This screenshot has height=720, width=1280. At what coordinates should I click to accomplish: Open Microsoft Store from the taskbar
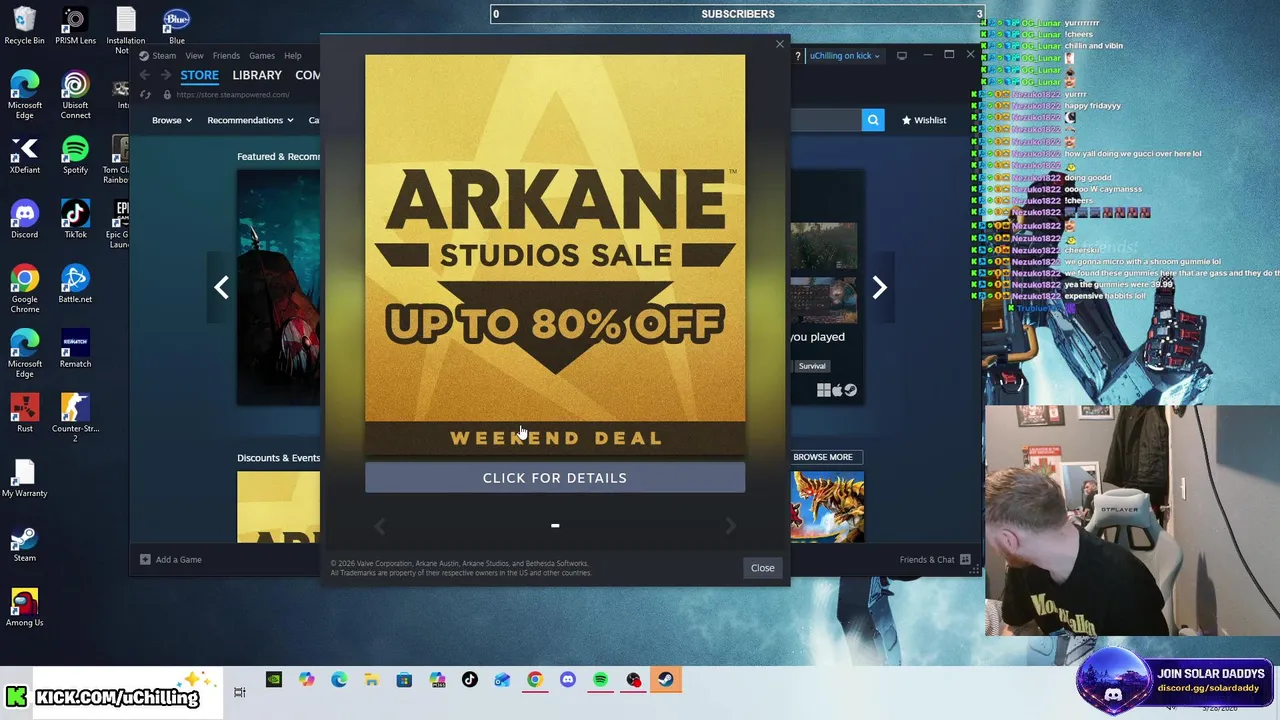pos(404,680)
